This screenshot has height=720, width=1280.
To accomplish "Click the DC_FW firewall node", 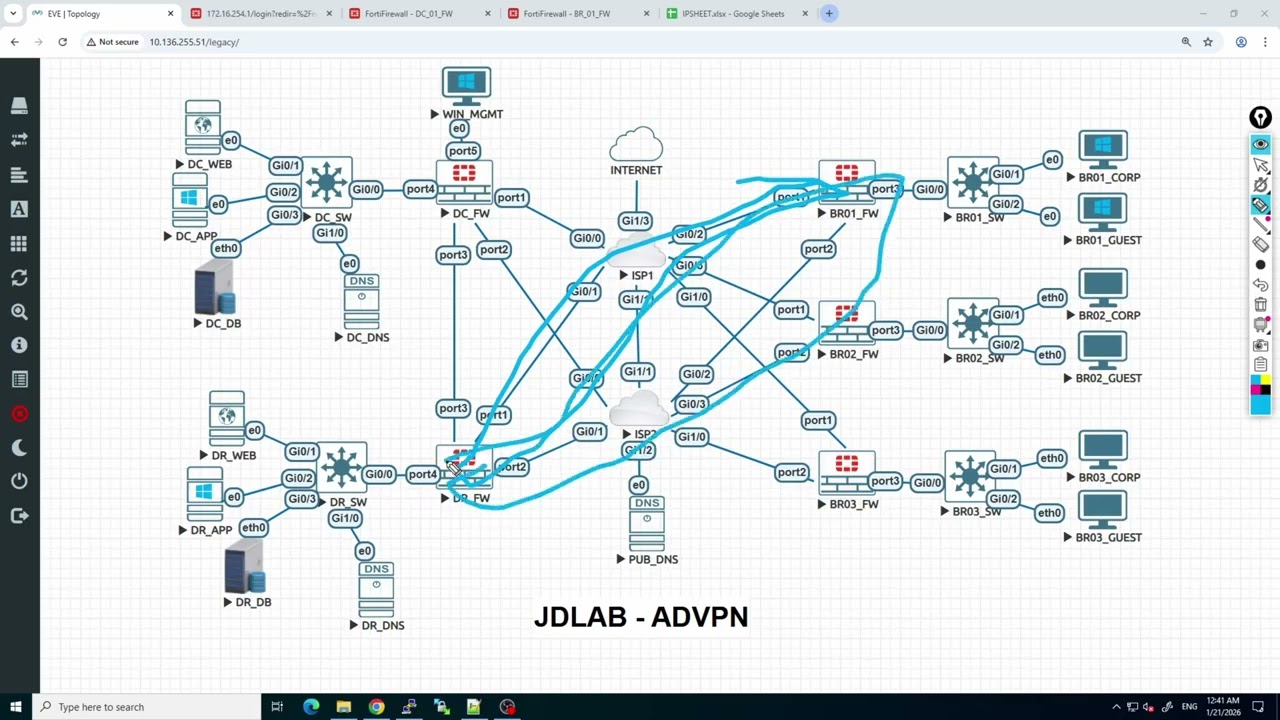I will [464, 183].
